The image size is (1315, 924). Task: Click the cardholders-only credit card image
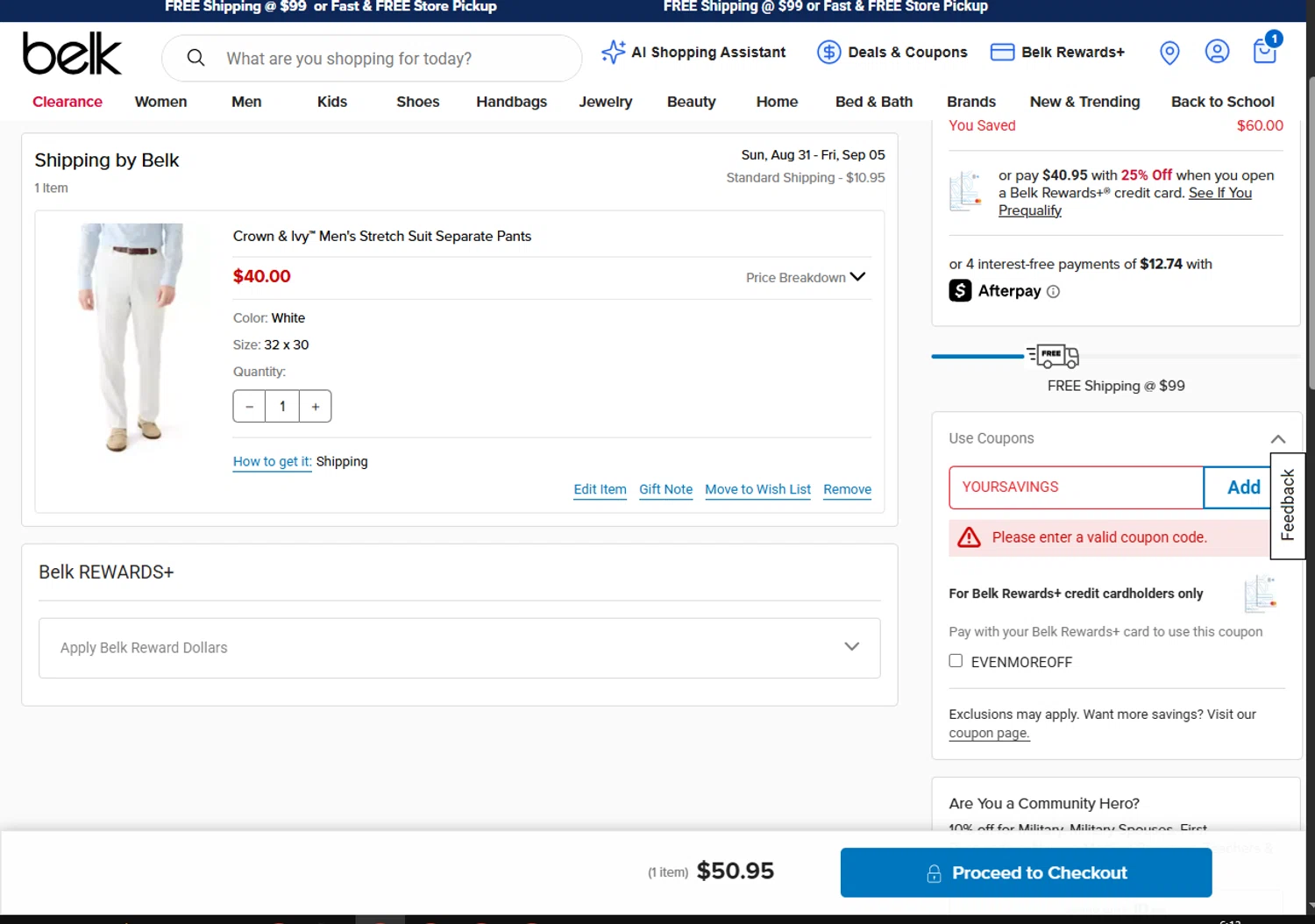(1261, 593)
